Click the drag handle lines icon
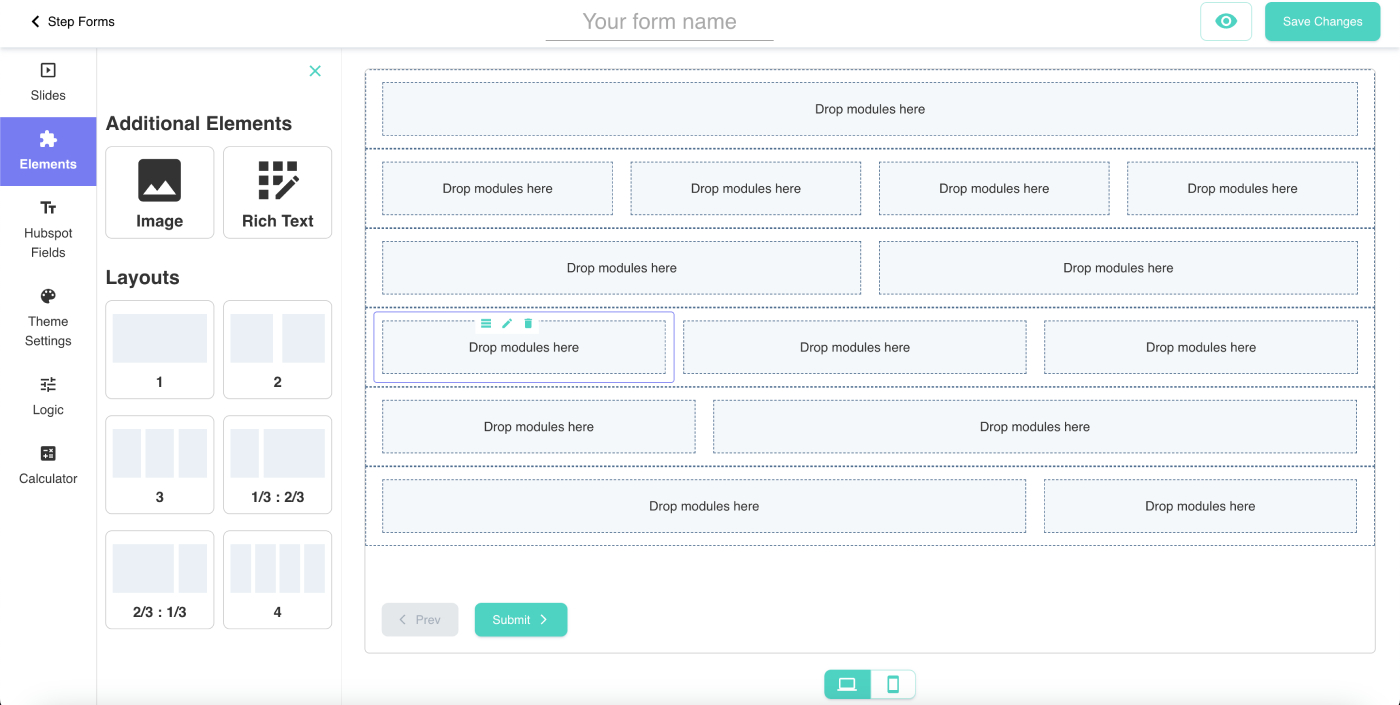 tap(486, 323)
